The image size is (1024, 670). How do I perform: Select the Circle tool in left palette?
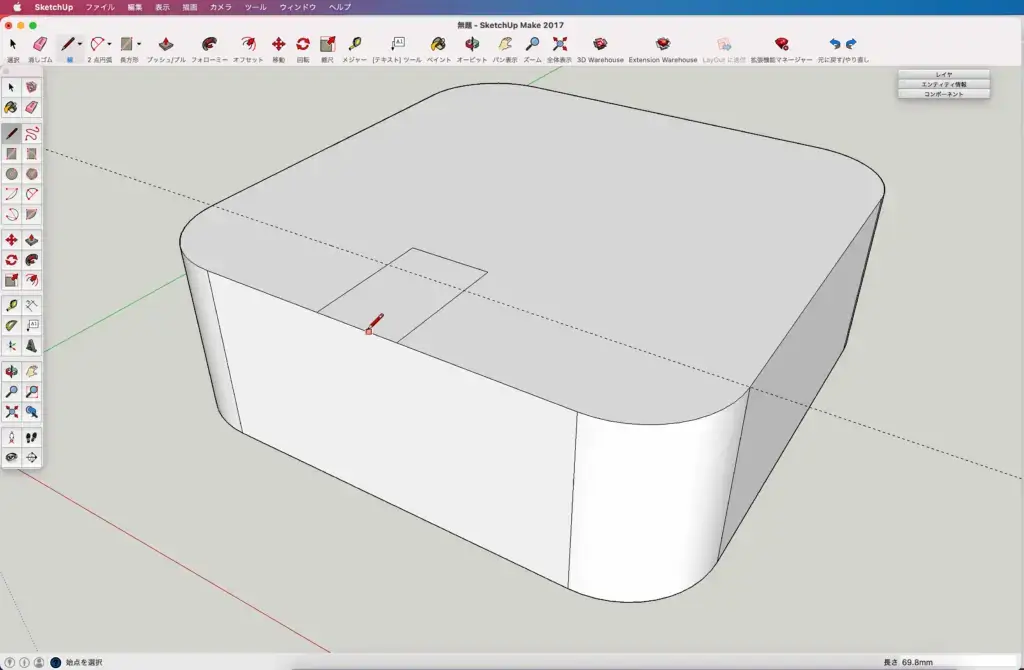[12, 174]
